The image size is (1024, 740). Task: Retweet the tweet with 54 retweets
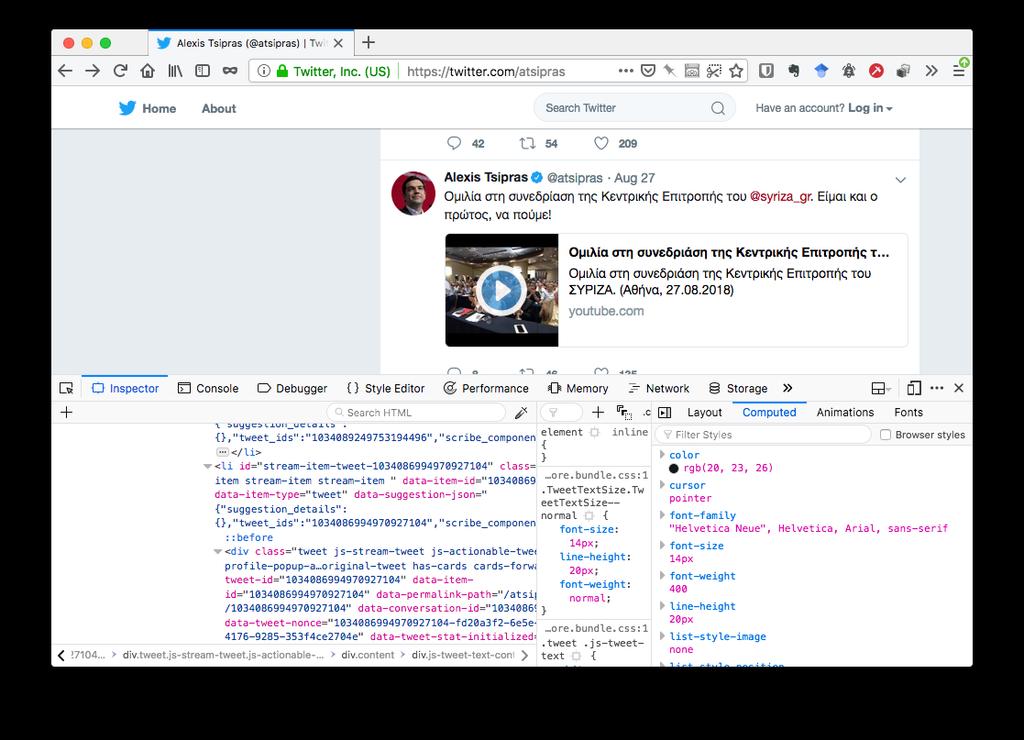[527, 143]
